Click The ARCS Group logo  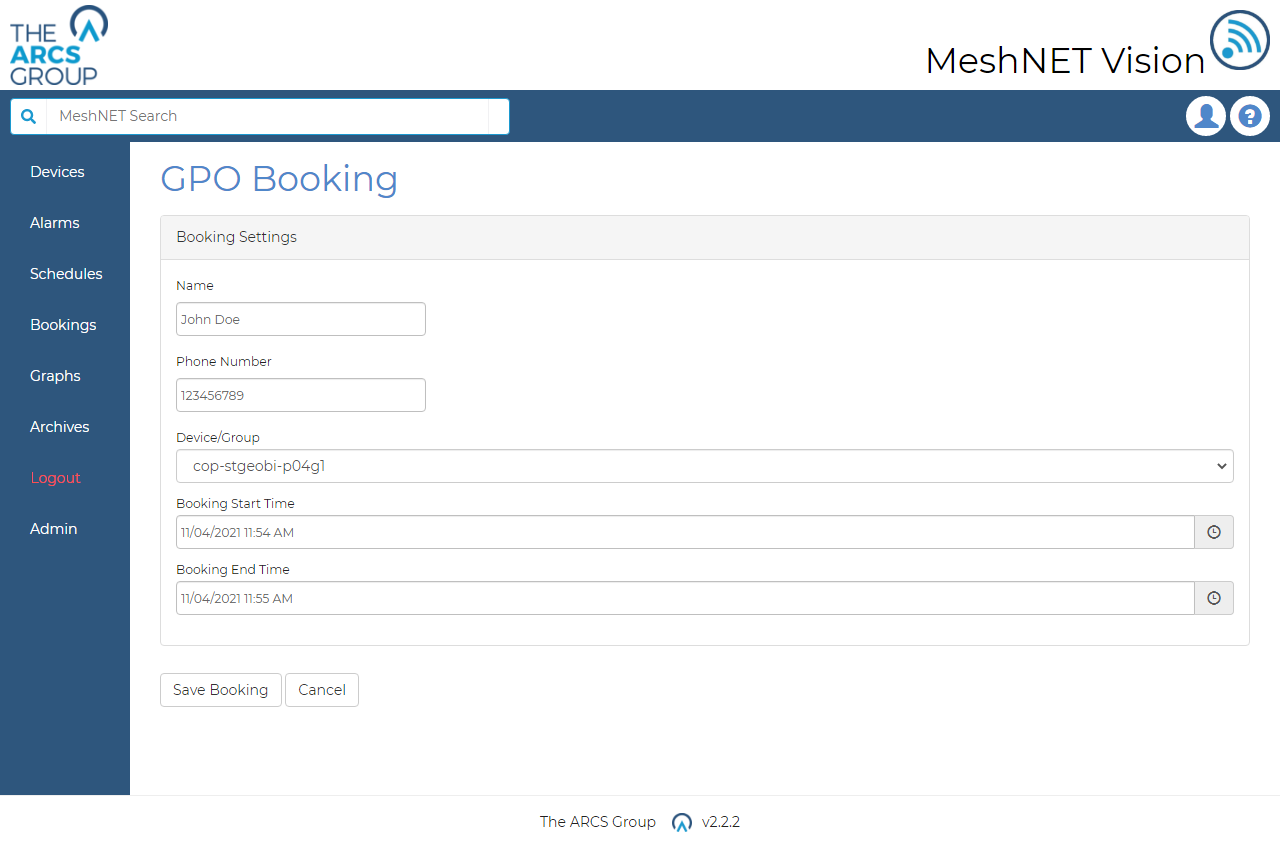coord(57,45)
